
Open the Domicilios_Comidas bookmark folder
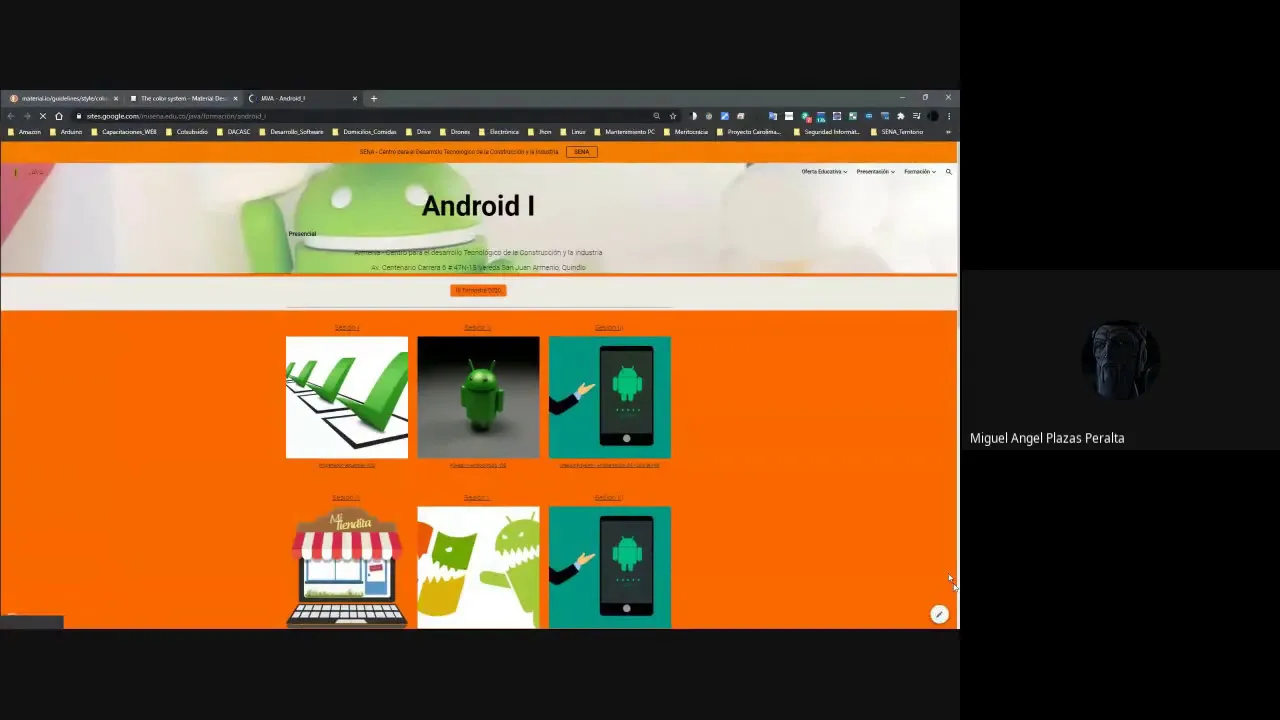pos(365,132)
